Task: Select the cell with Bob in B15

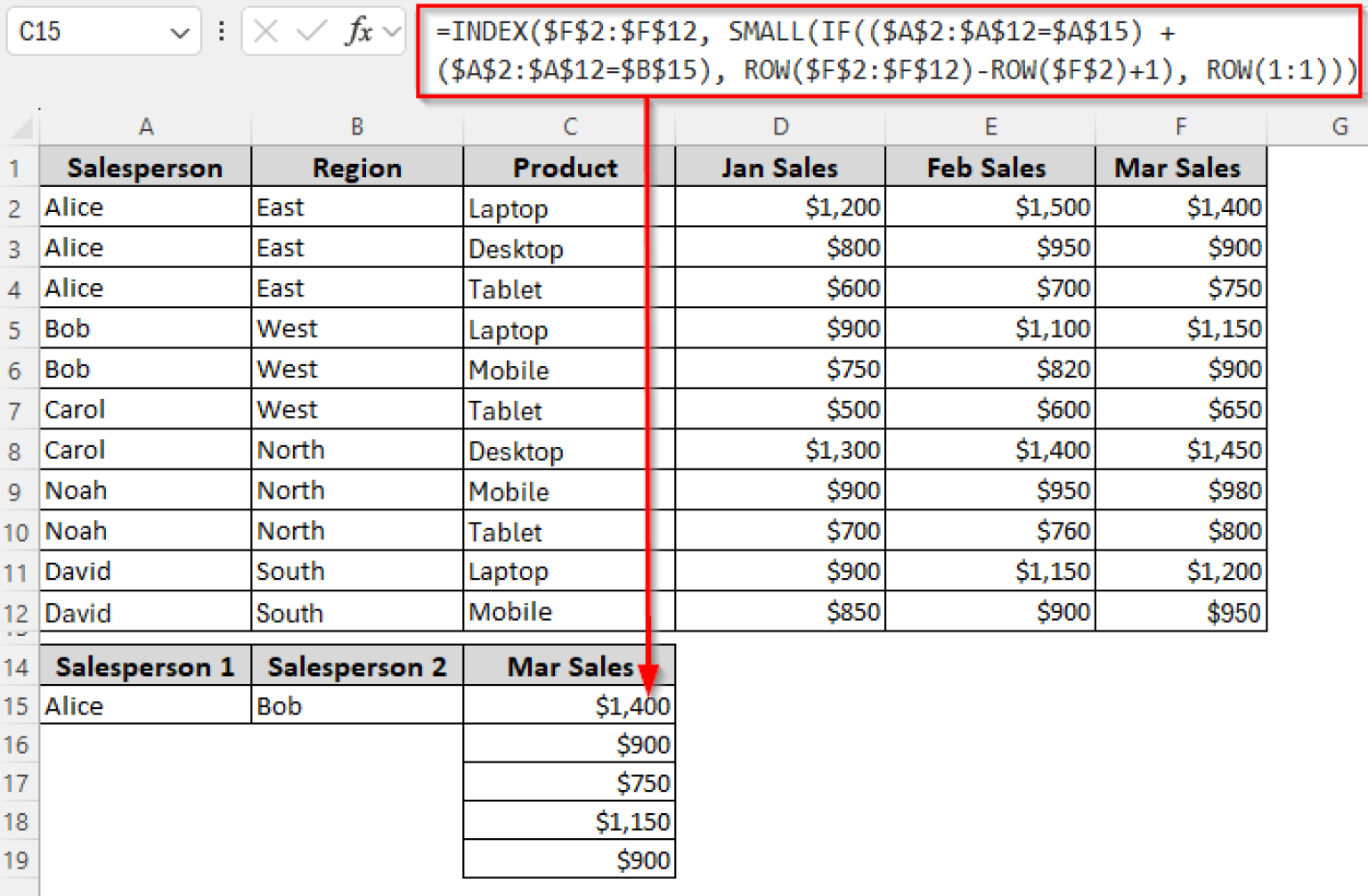Action: point(356,705)
